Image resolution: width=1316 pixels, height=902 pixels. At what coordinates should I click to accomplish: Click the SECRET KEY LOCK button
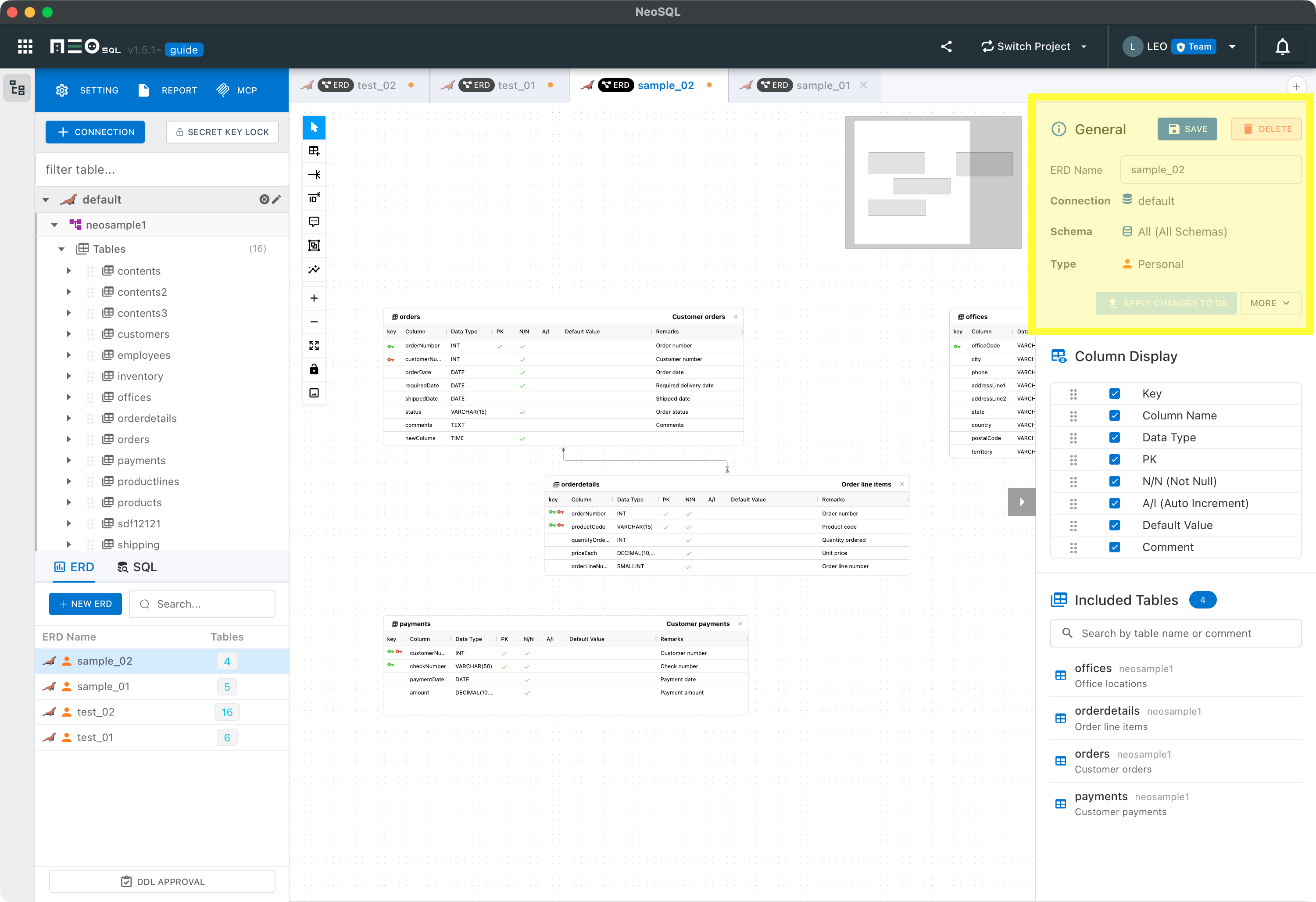[222, 132]
